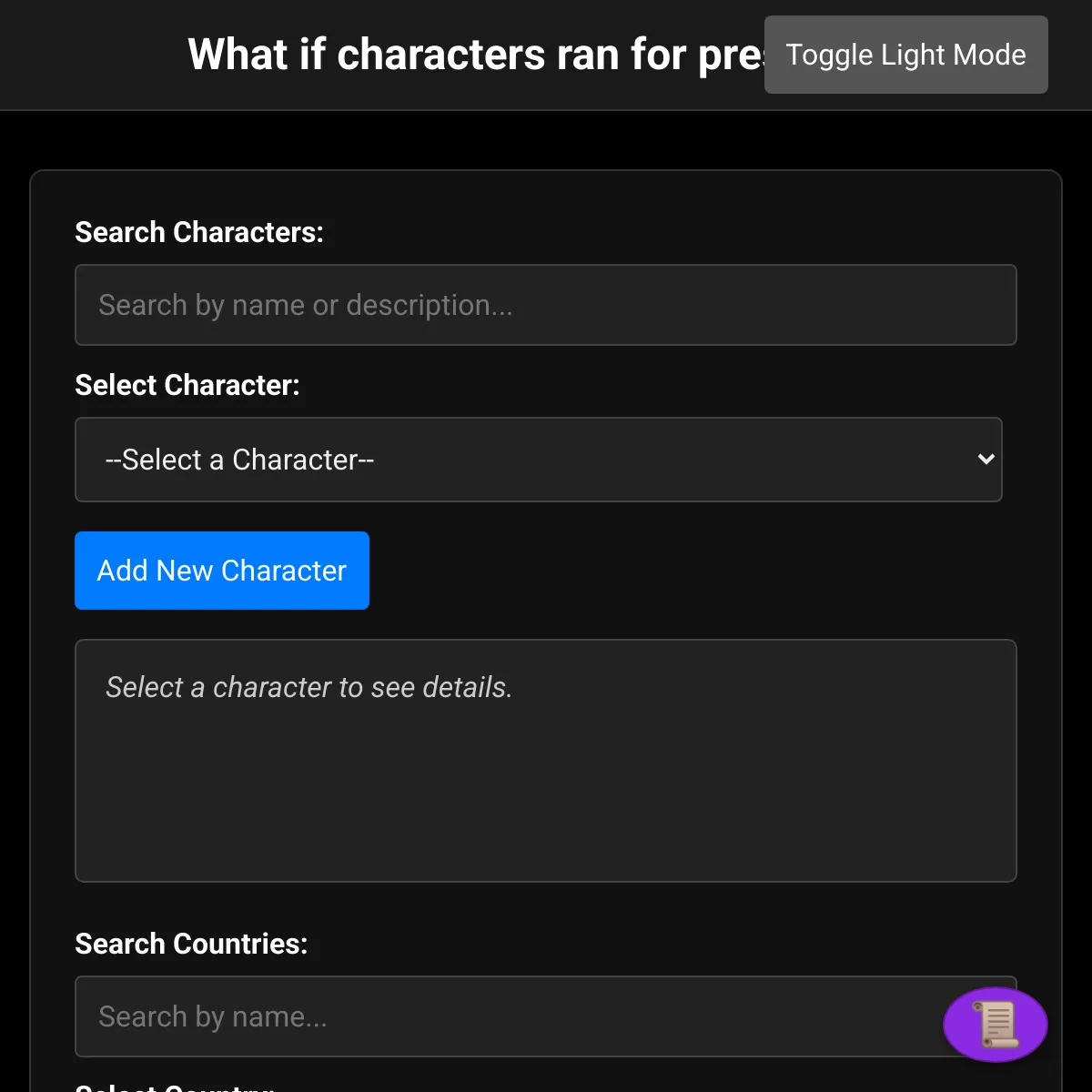Viewport: 1092px width, 1092px height.
Task: Open the '--Select a Character--' combo box
Action: 539,460
